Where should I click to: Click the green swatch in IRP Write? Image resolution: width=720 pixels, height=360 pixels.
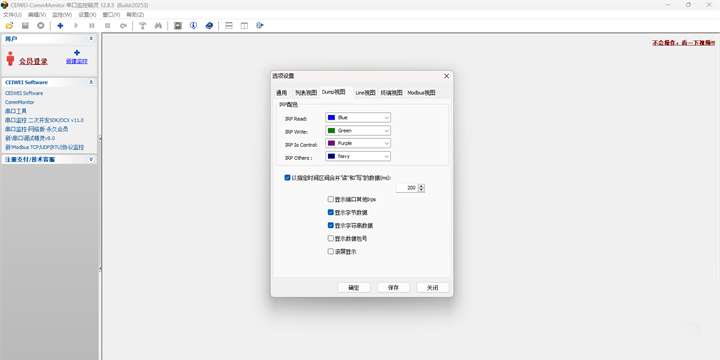click(331, 130)
